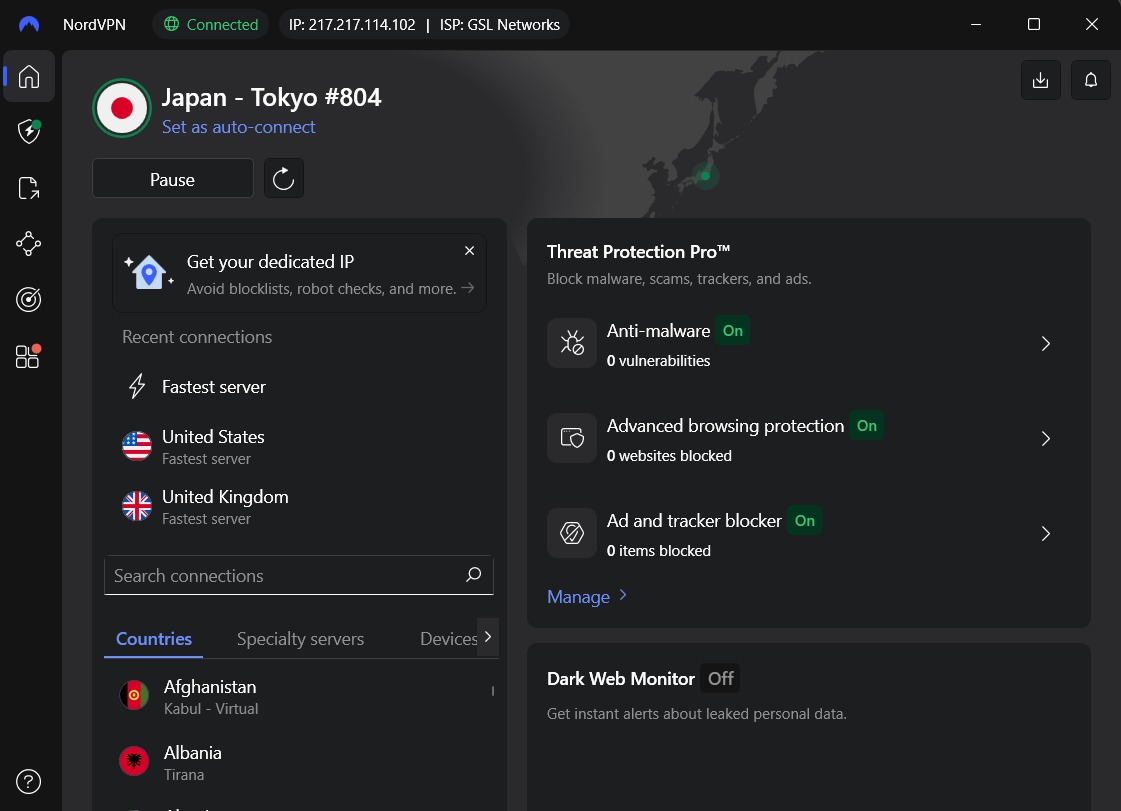Toggle the Dark Web Monitor Off badge

click(721, 679)
